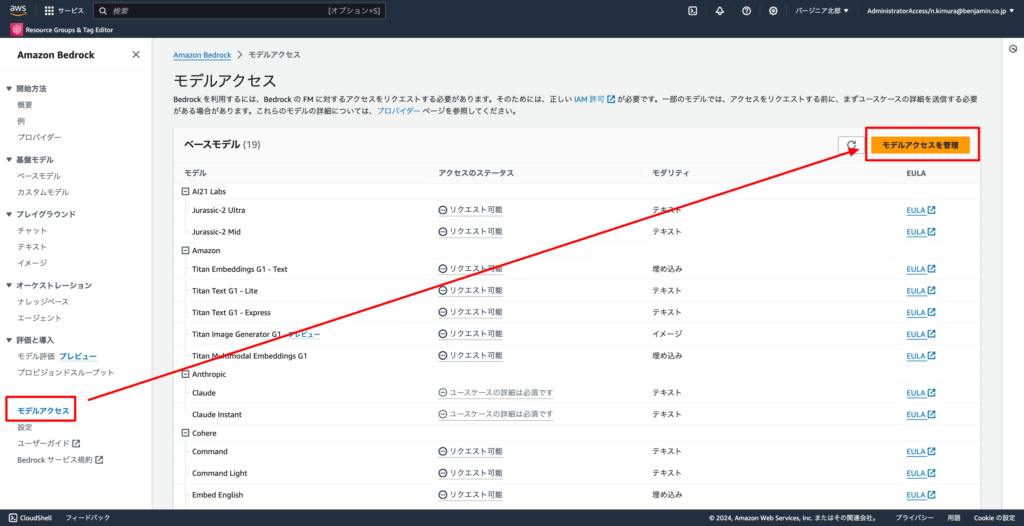
Task: Click the Amazon Bedrock breadcrumb link
Action: 202,55
